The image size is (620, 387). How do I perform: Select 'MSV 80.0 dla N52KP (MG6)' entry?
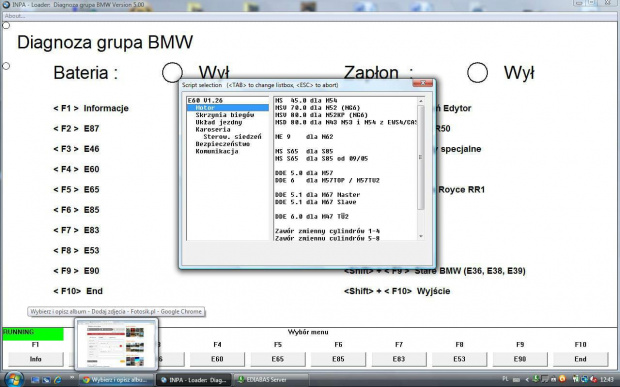click(321, 115)
